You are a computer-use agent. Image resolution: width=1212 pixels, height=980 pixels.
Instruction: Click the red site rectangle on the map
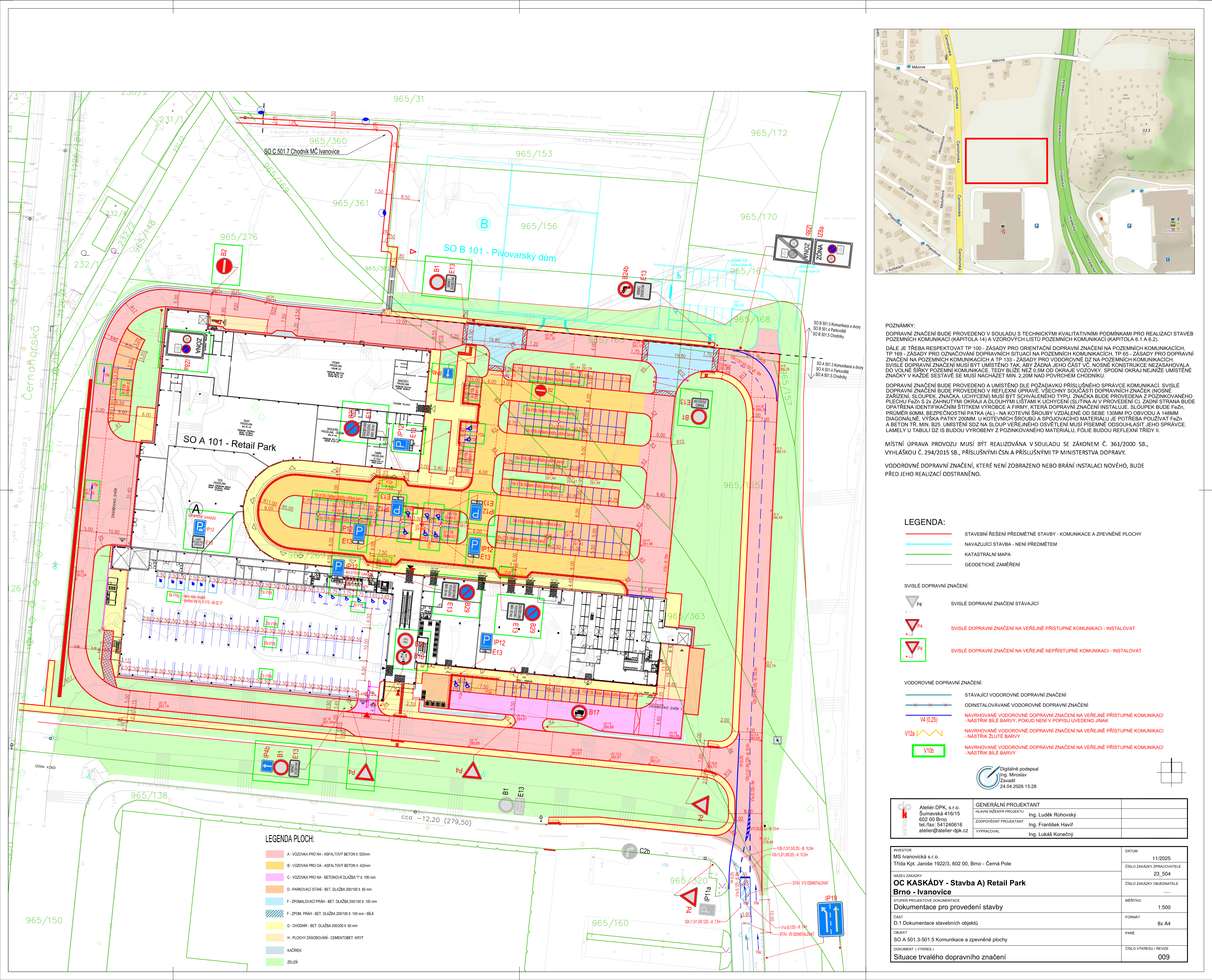1006,161
